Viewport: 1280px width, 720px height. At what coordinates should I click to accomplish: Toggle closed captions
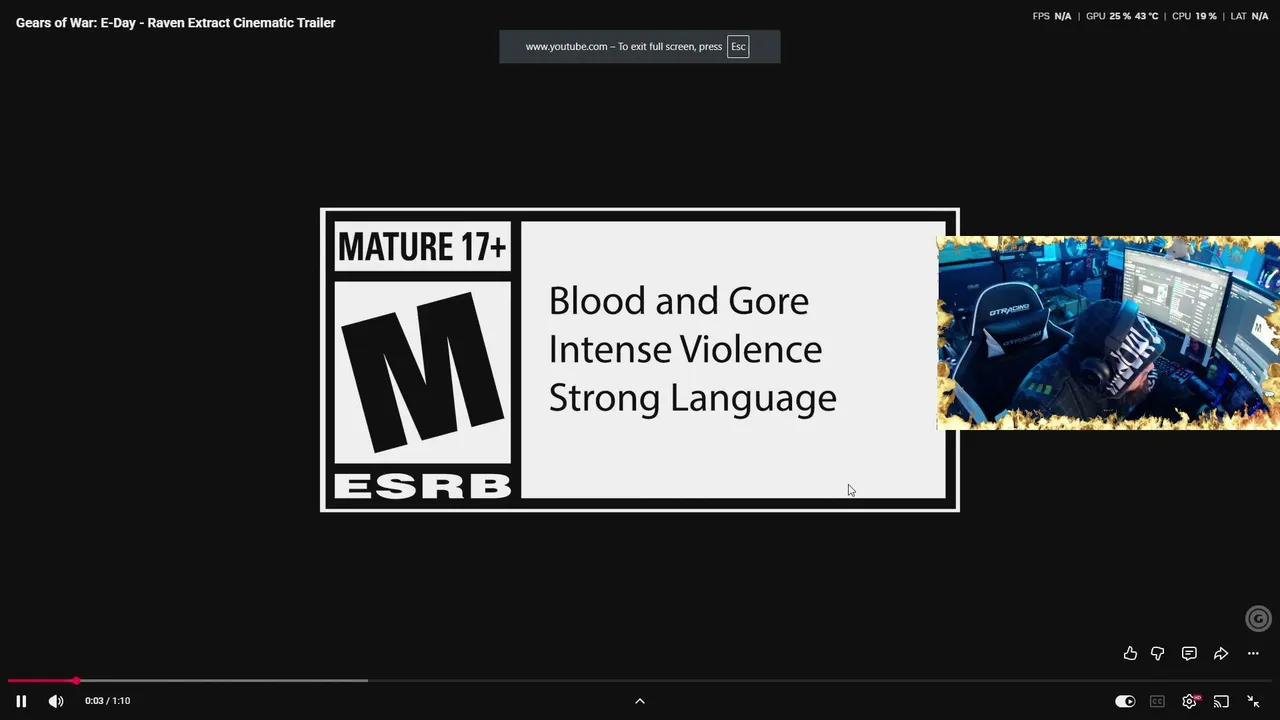click(x=1157, y=701)
